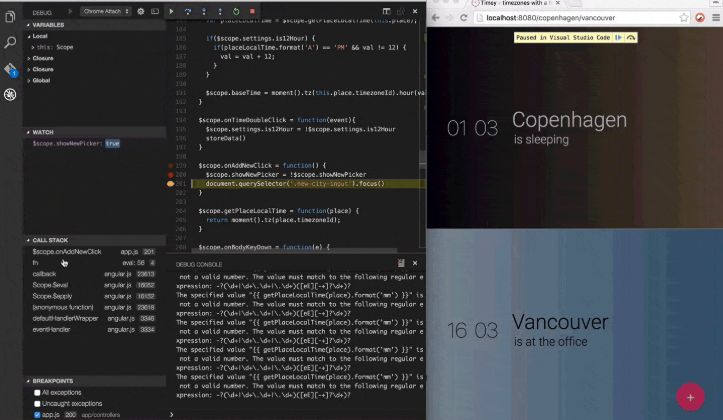Image resolution: width=723 pixels, height=420 pixels.
Task: Reload the page in Chrome
Action: click(x=463, y=18)
